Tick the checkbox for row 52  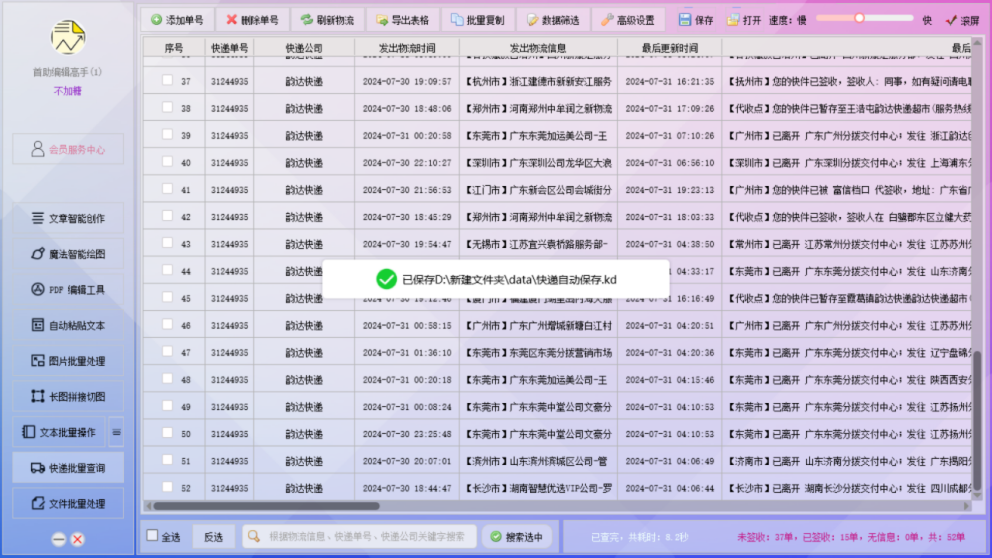pos(167,487)
